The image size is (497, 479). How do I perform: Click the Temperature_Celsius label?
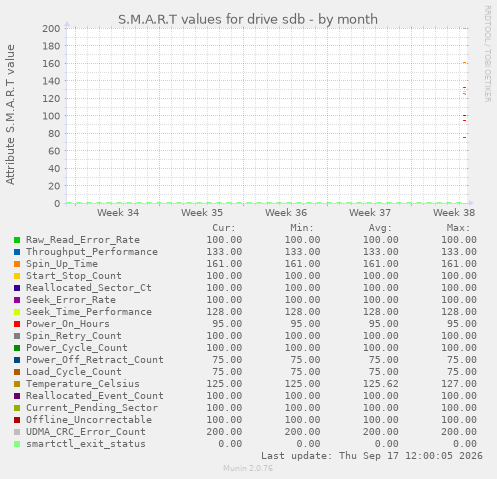coord(83,384)
